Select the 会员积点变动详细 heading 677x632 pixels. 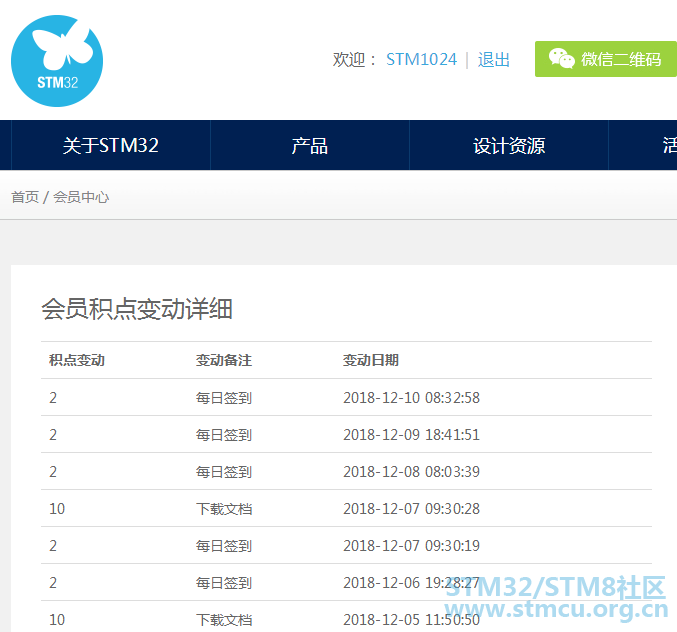tap(137, 309)
